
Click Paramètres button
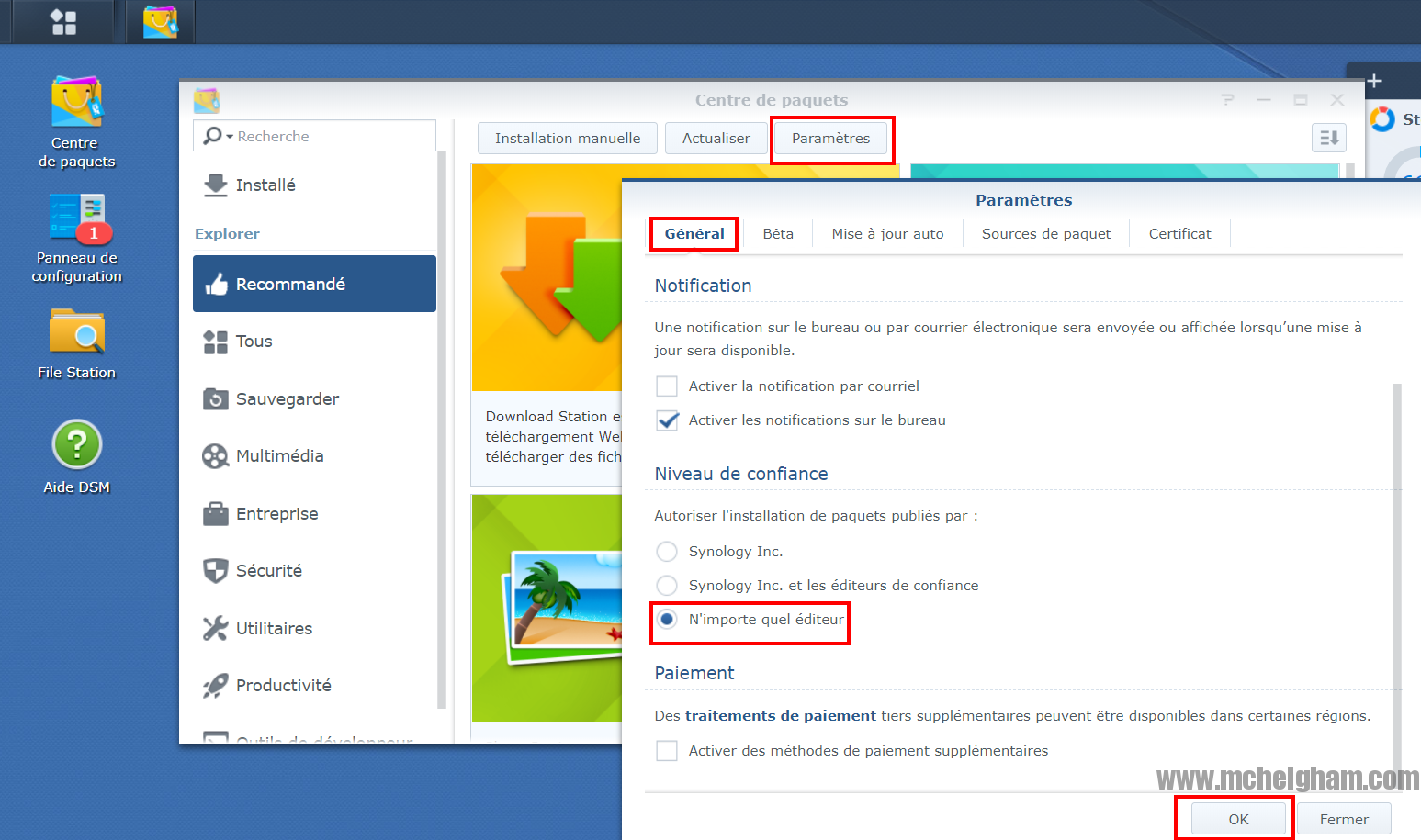pos(831,139)
